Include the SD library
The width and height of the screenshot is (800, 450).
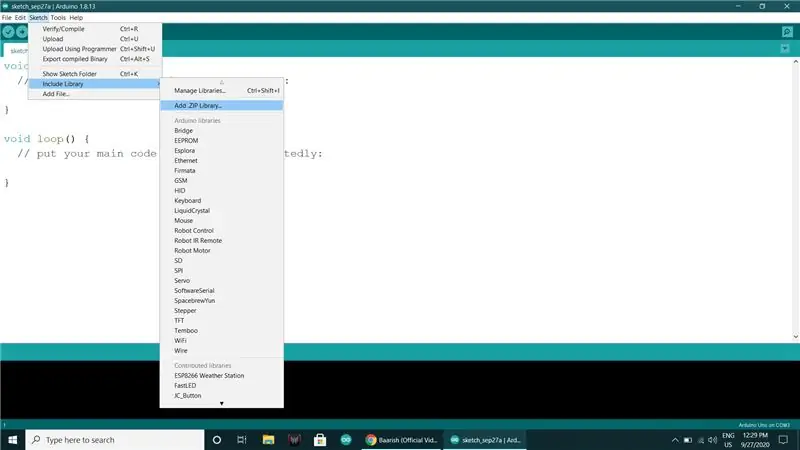coord(221,261)
